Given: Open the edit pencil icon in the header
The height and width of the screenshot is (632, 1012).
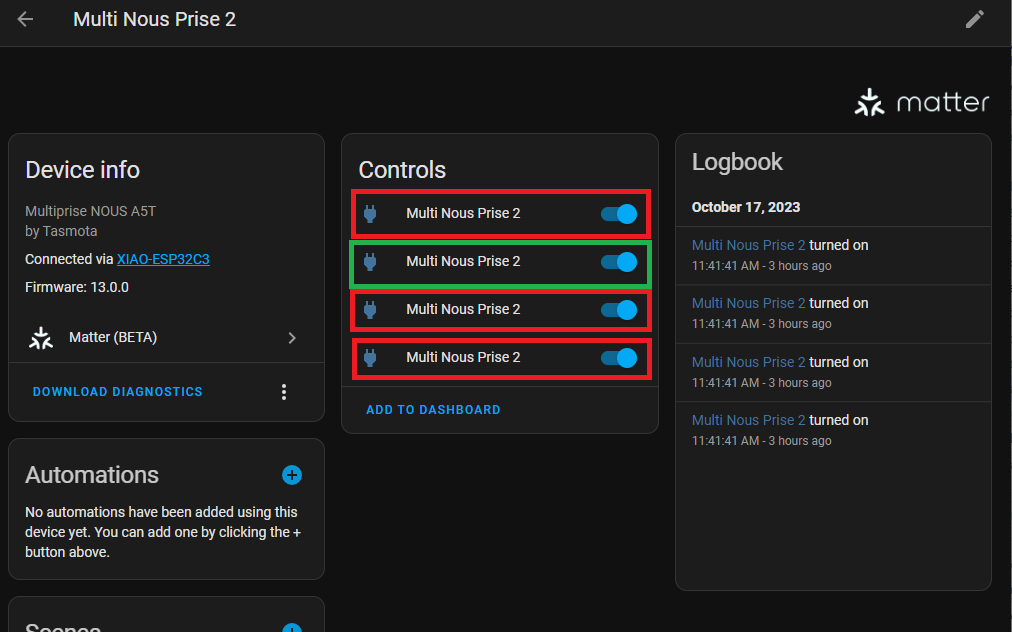Looking at the screenshot, I should [x=975, y=19].
